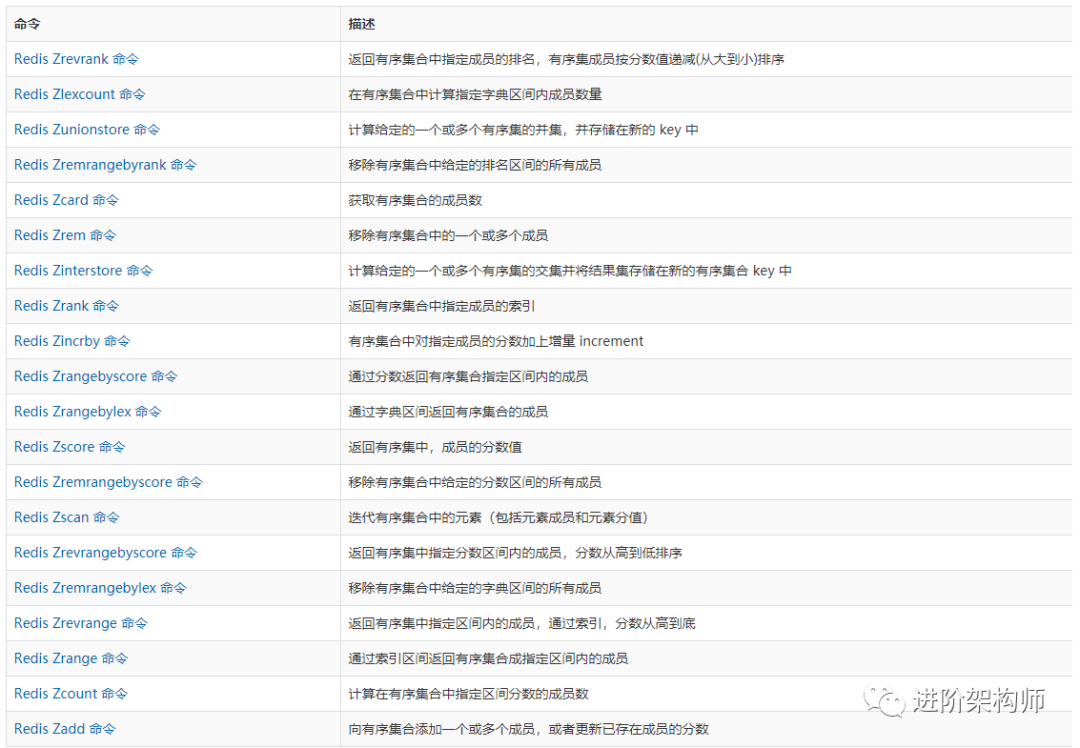Open the Redis Zinterstore 命令 link

click(83, 271)
